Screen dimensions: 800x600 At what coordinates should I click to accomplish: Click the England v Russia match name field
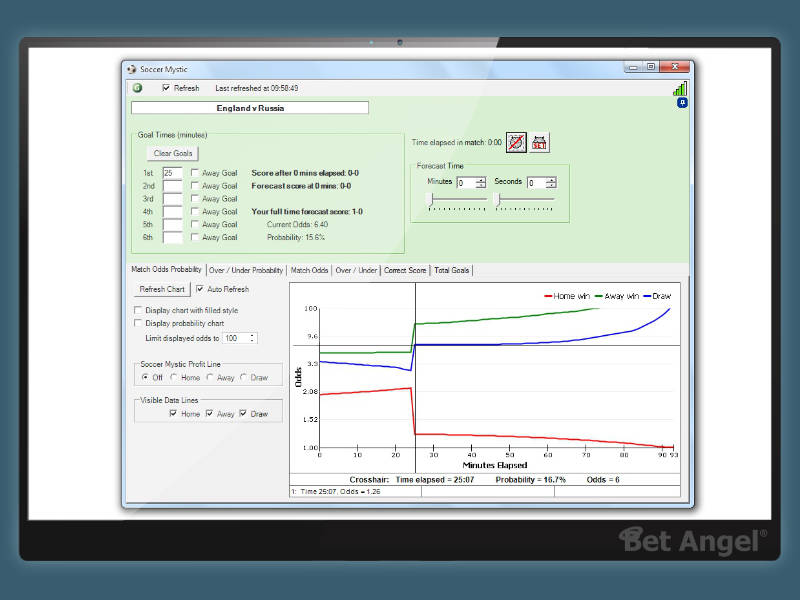click(x=250, y=108)
